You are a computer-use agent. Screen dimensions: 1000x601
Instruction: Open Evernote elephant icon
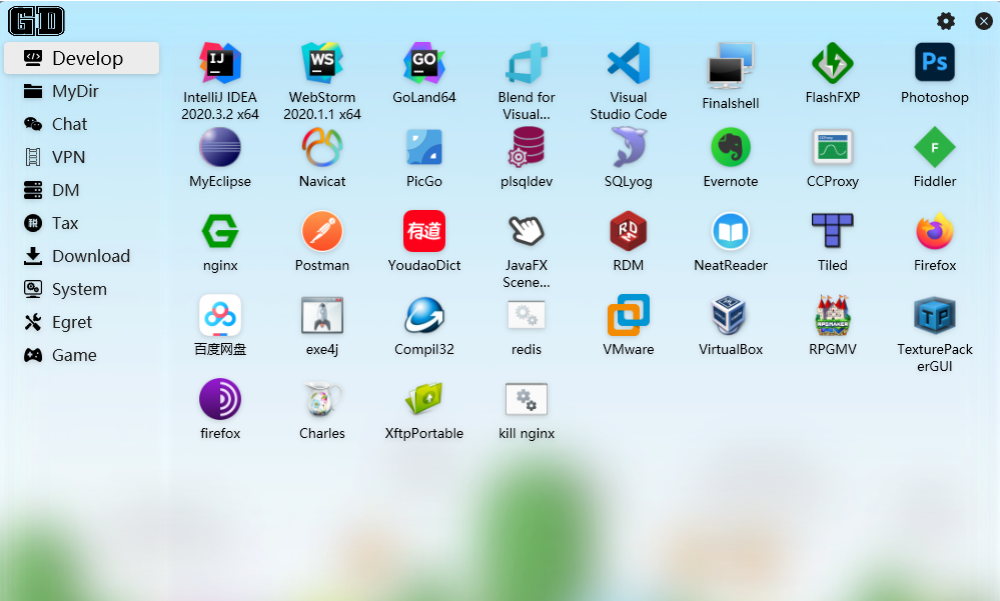[730, 147]
